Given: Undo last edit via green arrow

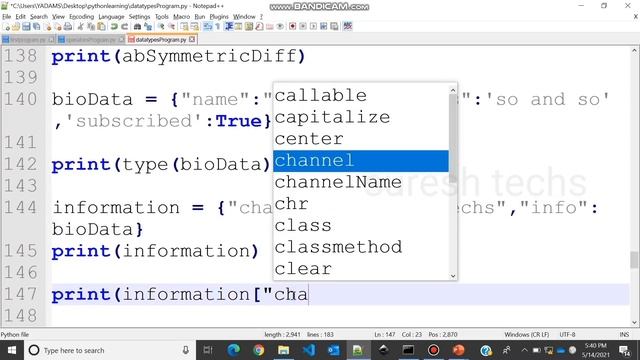Looking at the screenshot, I should click(x=114, y=27).
